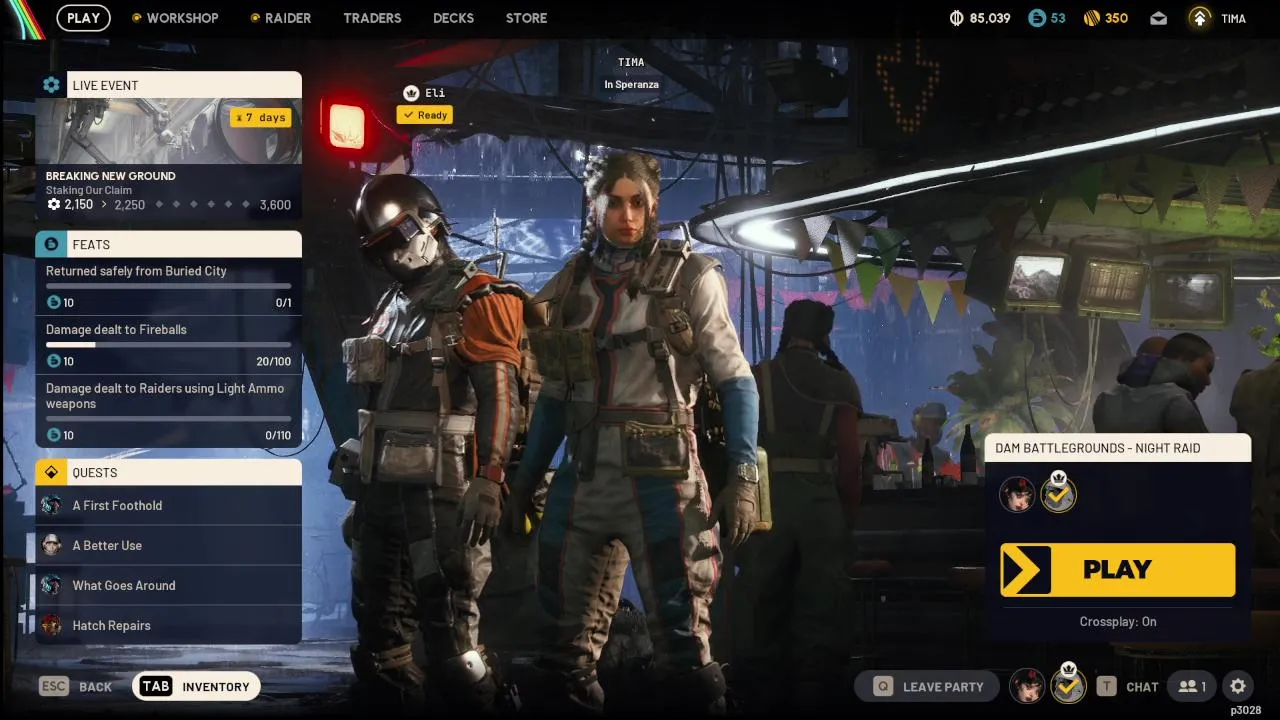Screen dimensions: 1280x720
Task: Click the Leave Party button
Action: pos(929,686)
